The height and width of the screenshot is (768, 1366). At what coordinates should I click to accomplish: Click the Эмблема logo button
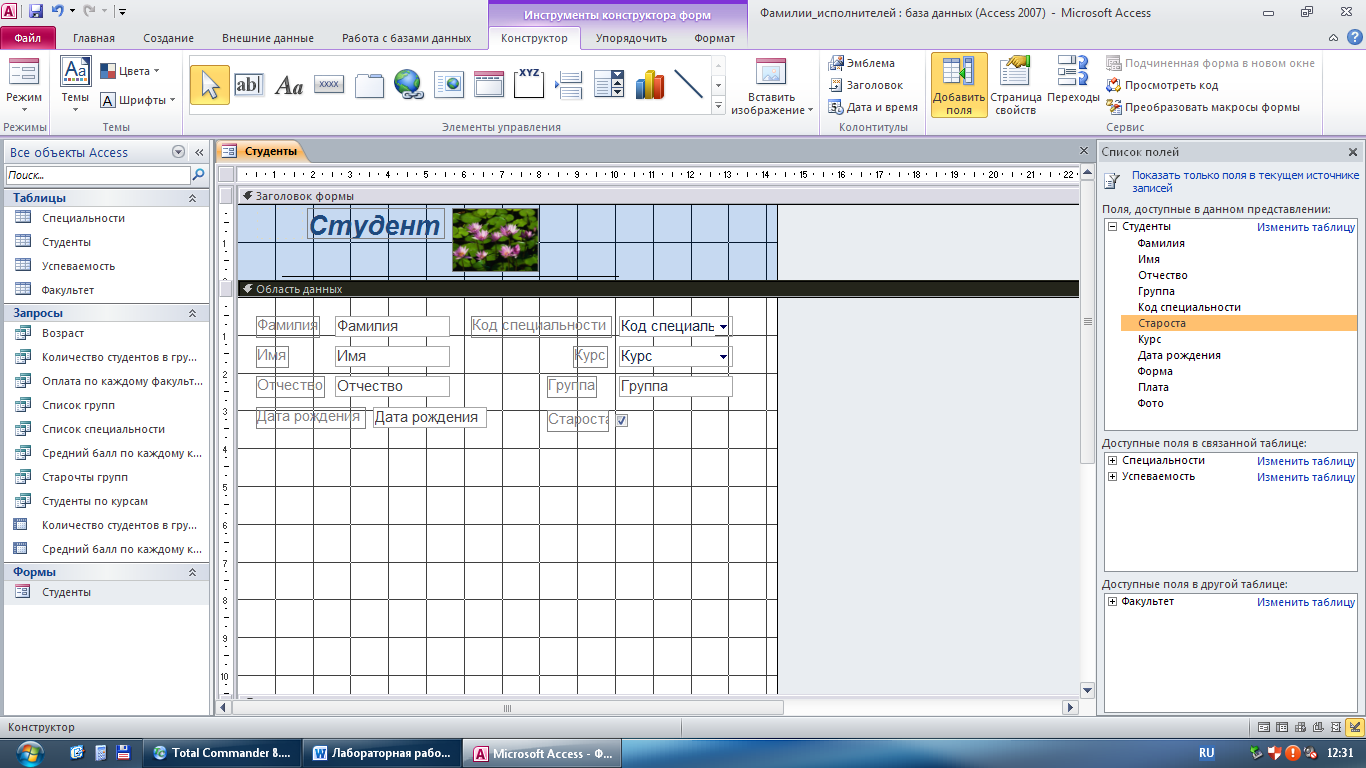click(x=862, y=63)
